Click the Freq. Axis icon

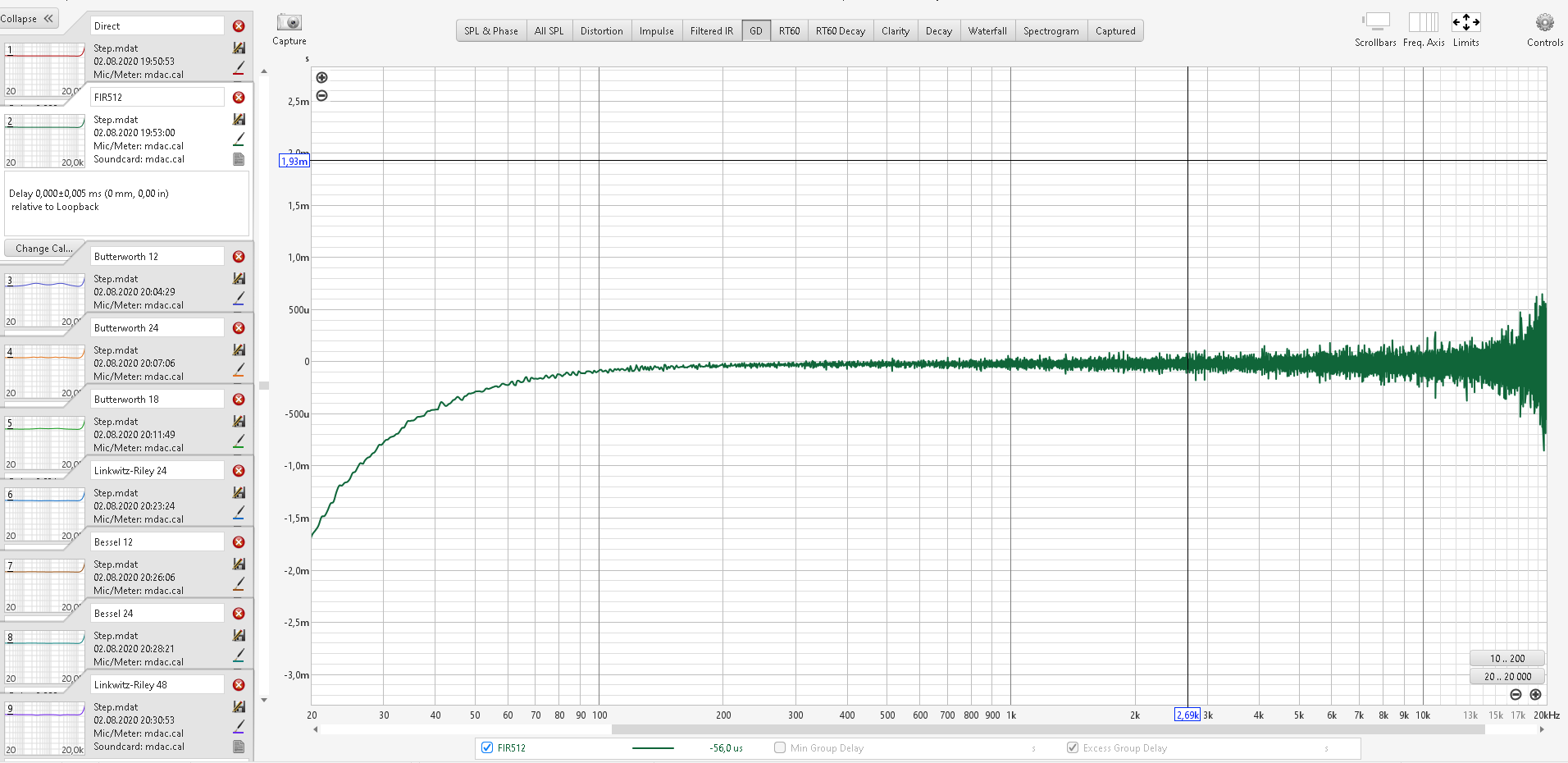tap(1423, 23)
